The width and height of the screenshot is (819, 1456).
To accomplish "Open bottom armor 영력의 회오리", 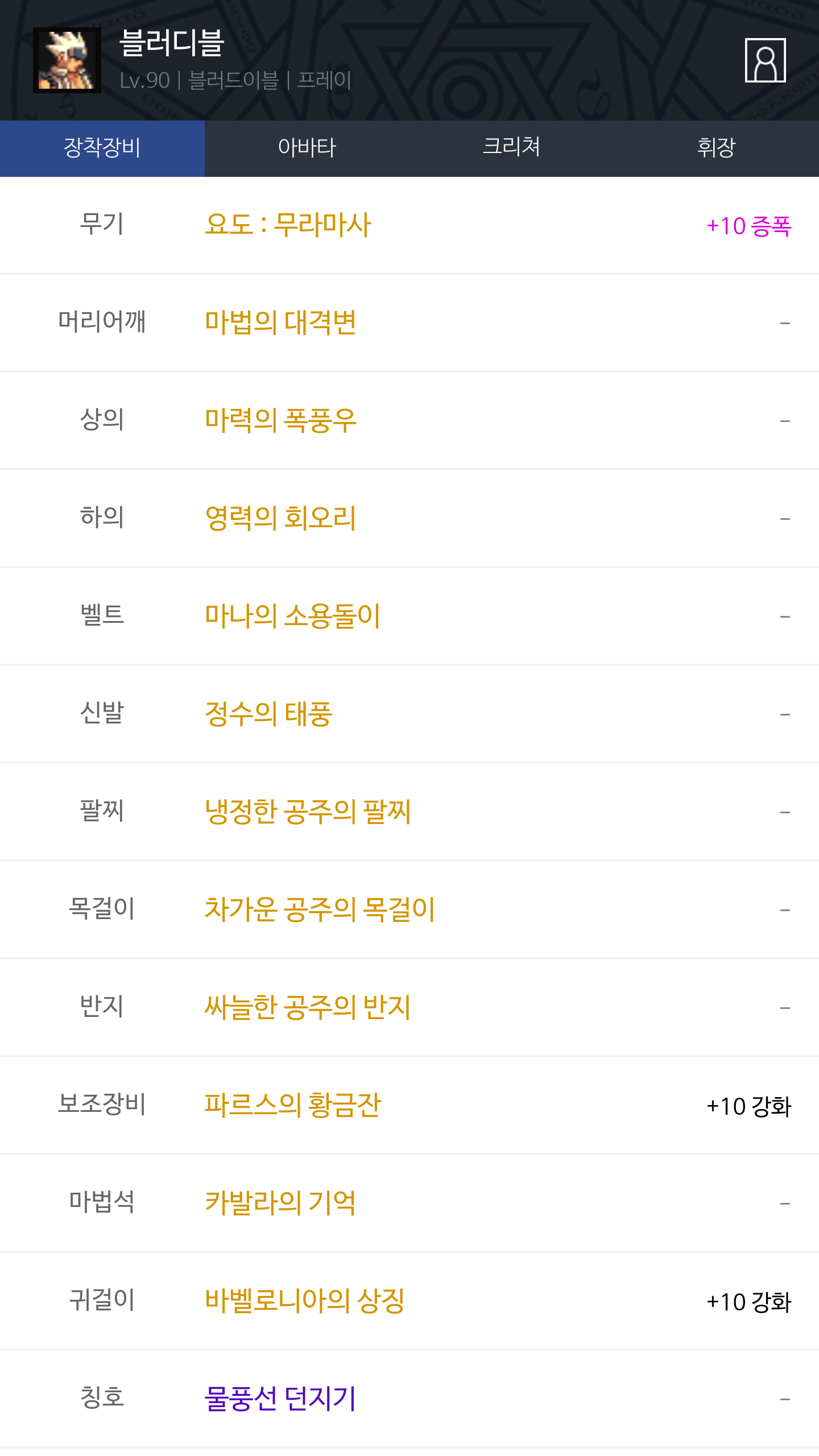I will click(x=280, y=519).
